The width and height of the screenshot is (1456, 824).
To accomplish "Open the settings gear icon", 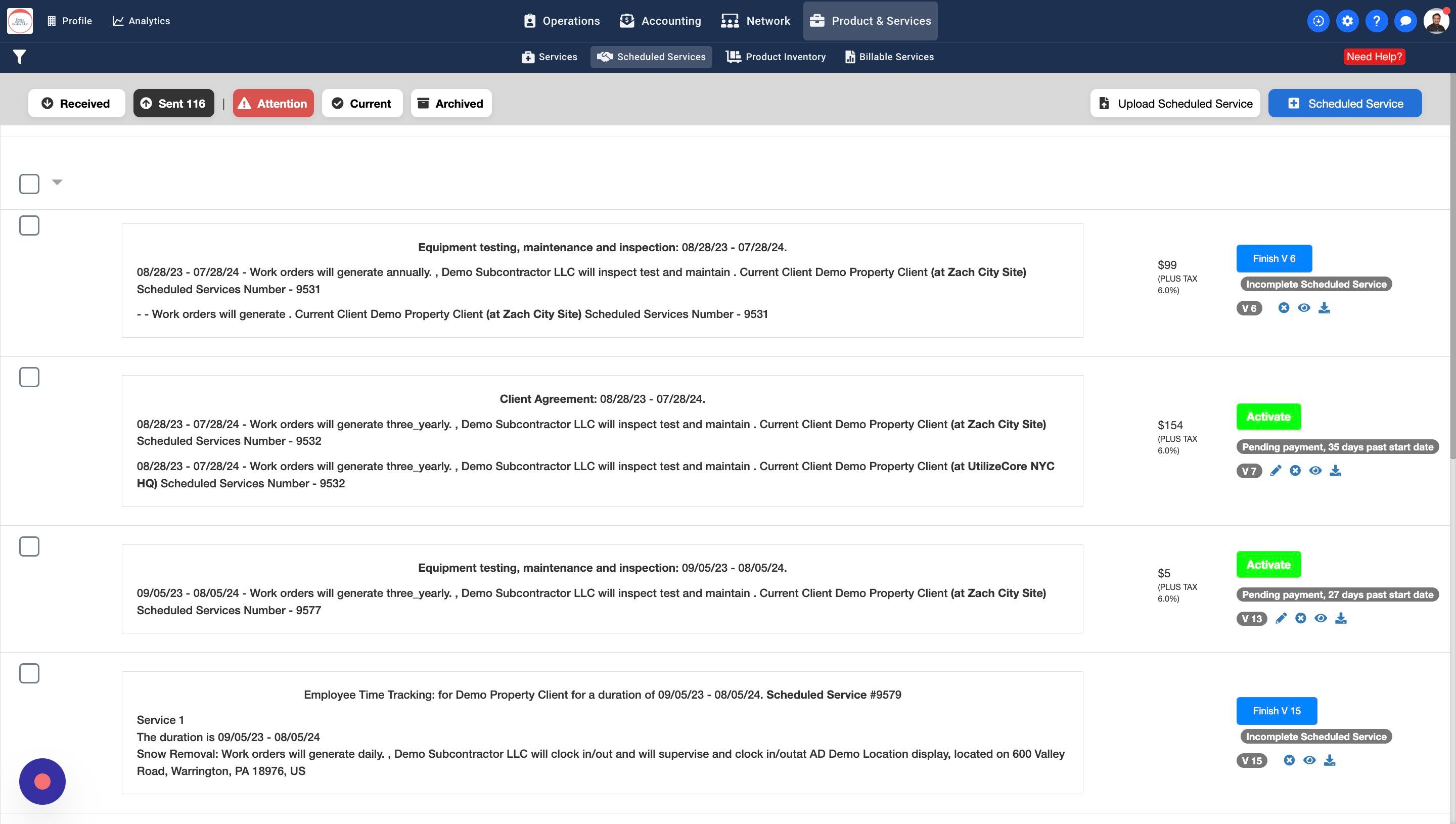I will click(x=1347, y=21).
